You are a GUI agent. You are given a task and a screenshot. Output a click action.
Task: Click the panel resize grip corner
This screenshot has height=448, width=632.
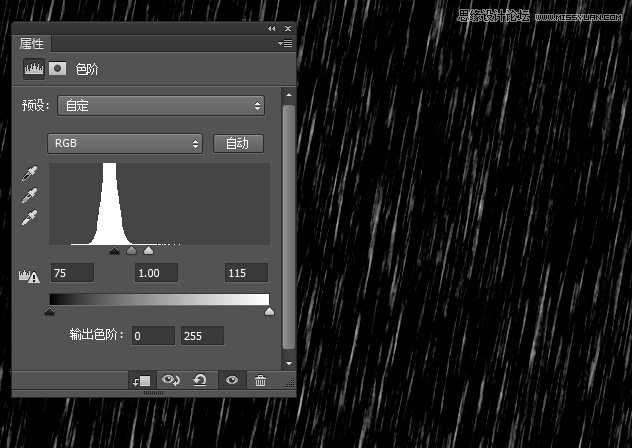click(290, 383)
